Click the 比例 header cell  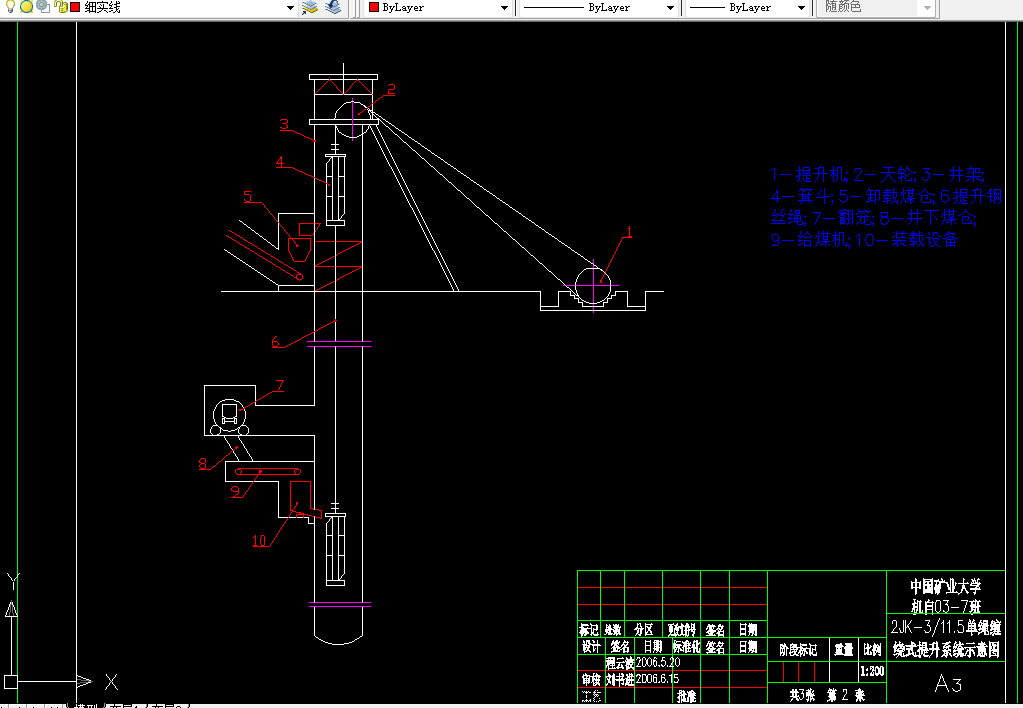(x=872, y=650)
